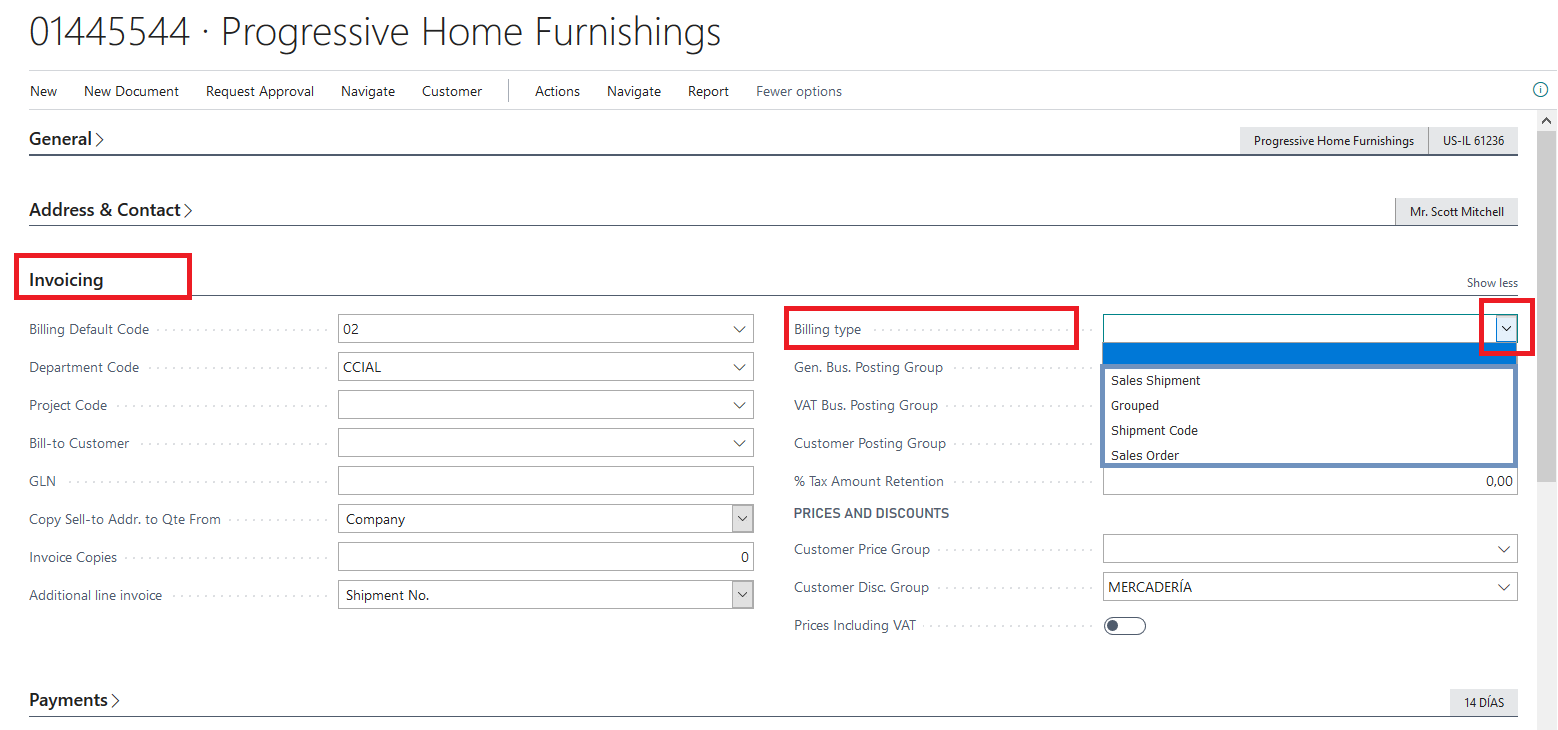Select the blank highlighted Billing type option
Image resolution: width=1558 pixels, height=730 pixels.
tap(1310, 354)
